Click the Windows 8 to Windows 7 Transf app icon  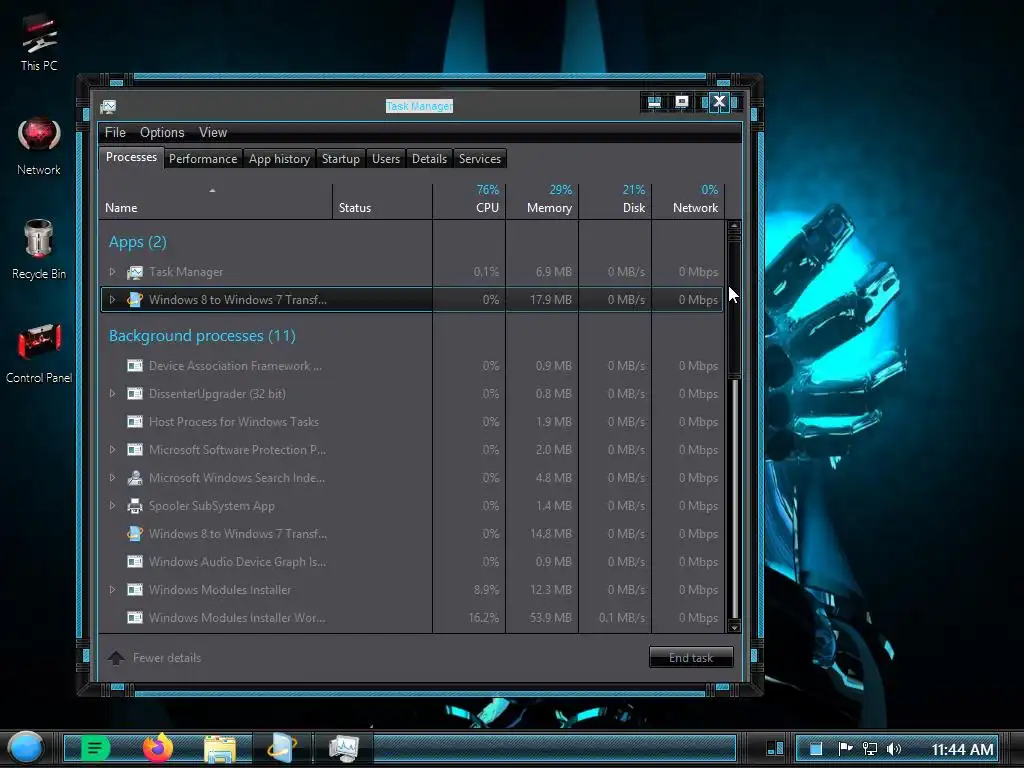point(135,300)
